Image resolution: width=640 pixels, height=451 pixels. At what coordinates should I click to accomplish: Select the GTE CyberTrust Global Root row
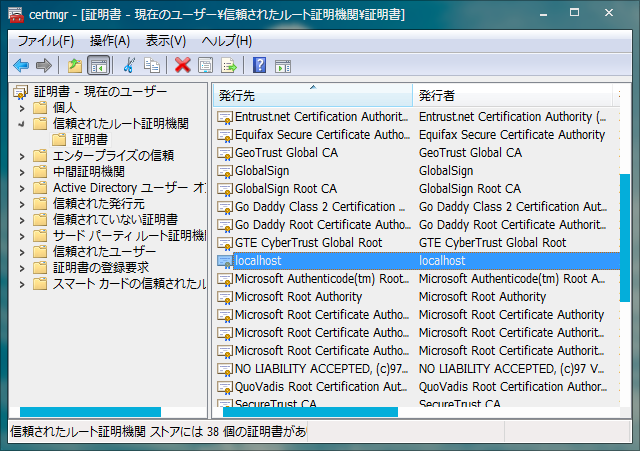tap(416, 243)
